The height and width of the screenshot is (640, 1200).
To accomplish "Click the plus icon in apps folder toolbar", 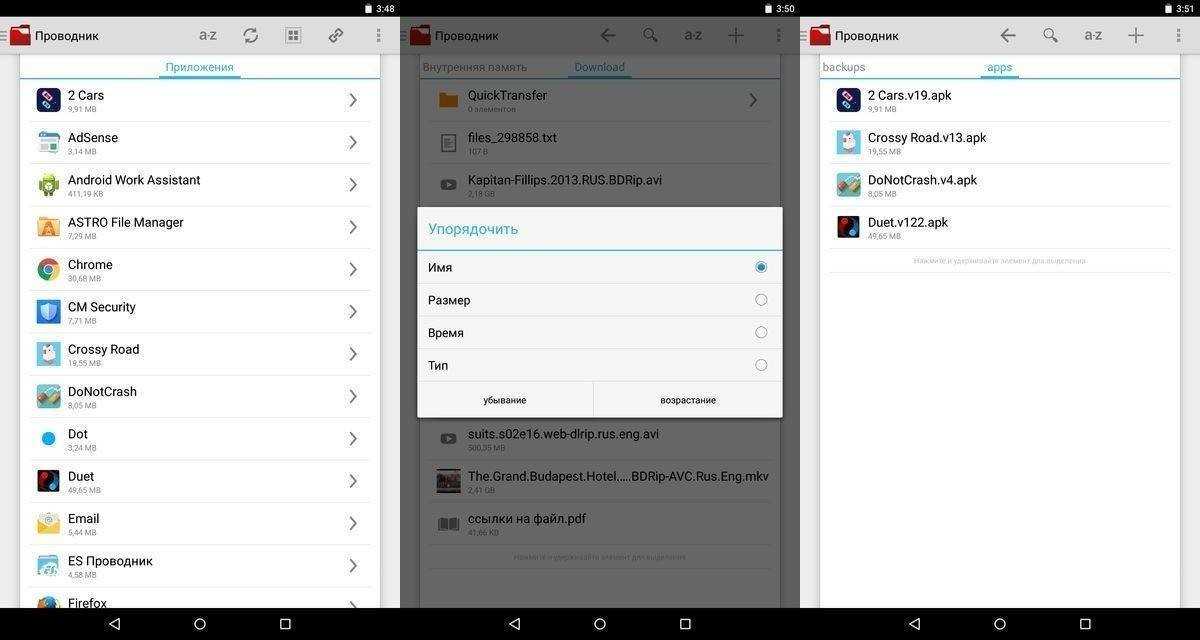I will tap(1136, 35).
